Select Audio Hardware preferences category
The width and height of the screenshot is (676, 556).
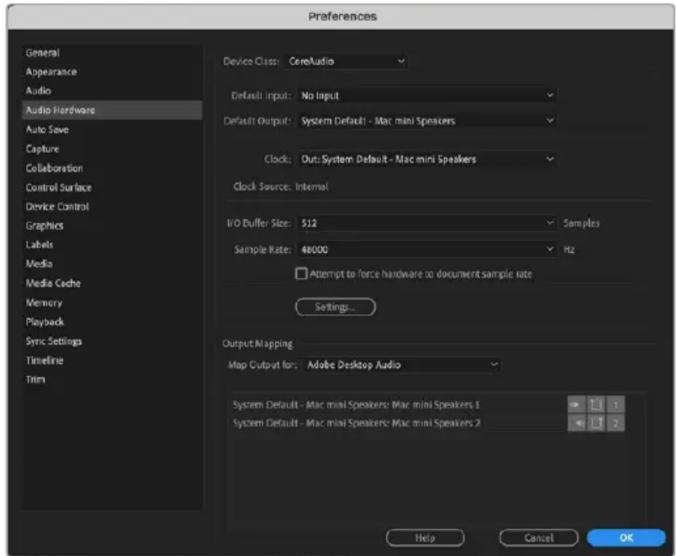pyautogui.click(x=112, y=110)
